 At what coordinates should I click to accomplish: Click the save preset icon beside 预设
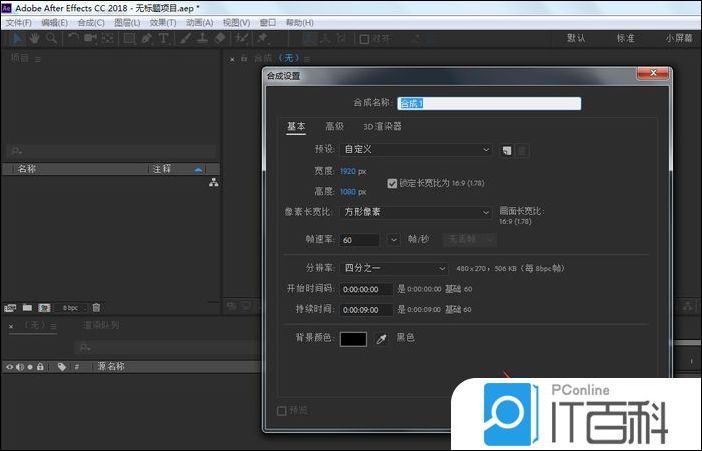coord(507,150)
